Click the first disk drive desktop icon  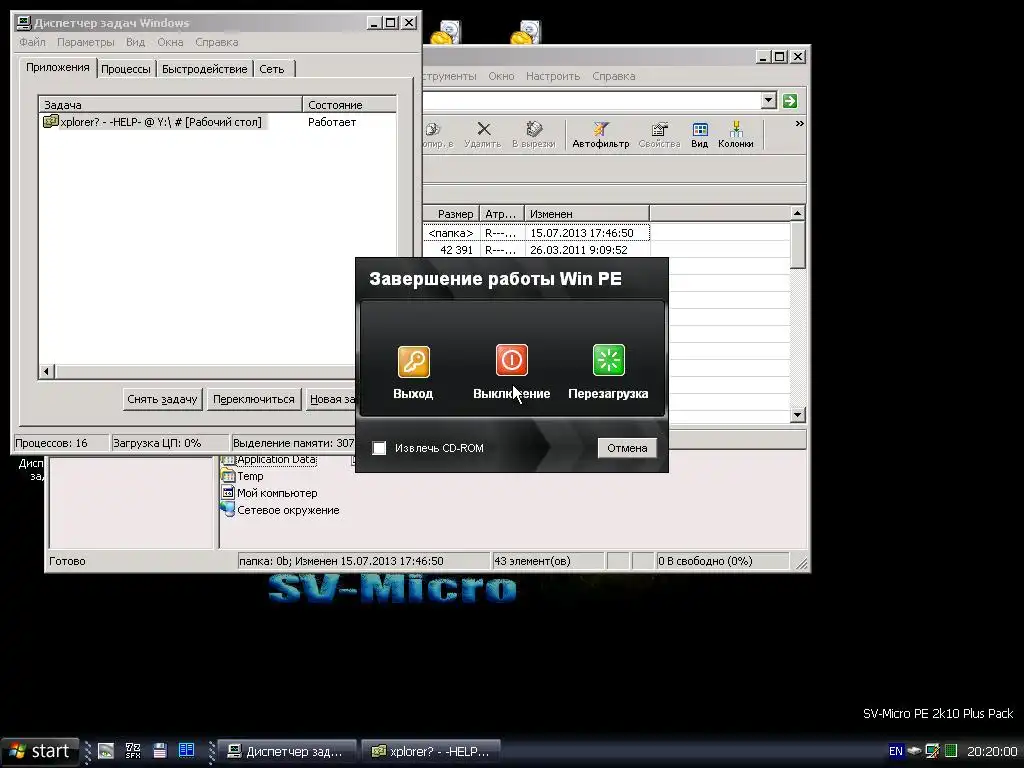[x=446, y=33]
